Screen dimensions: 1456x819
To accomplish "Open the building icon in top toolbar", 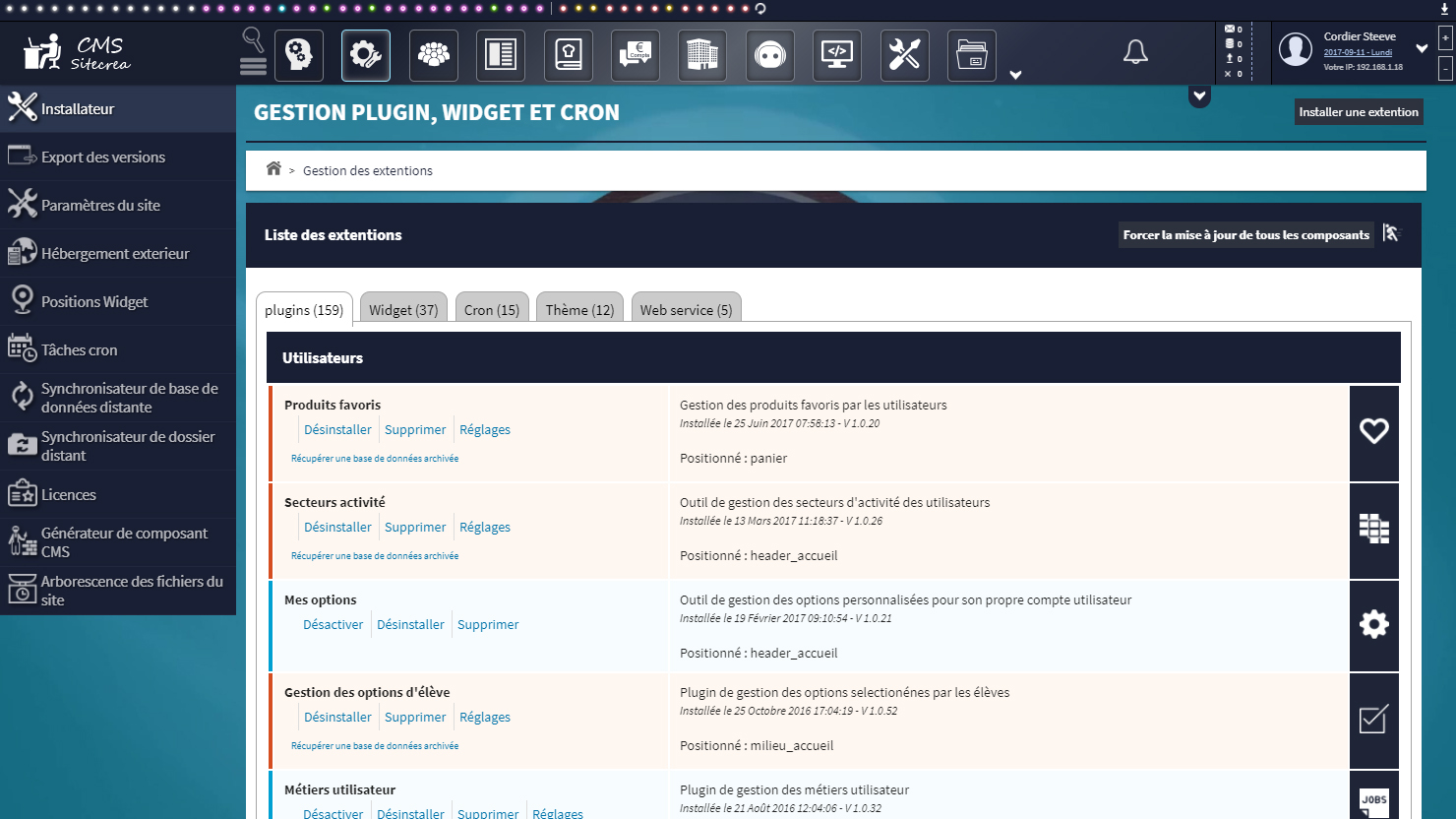I will point(701,55).
